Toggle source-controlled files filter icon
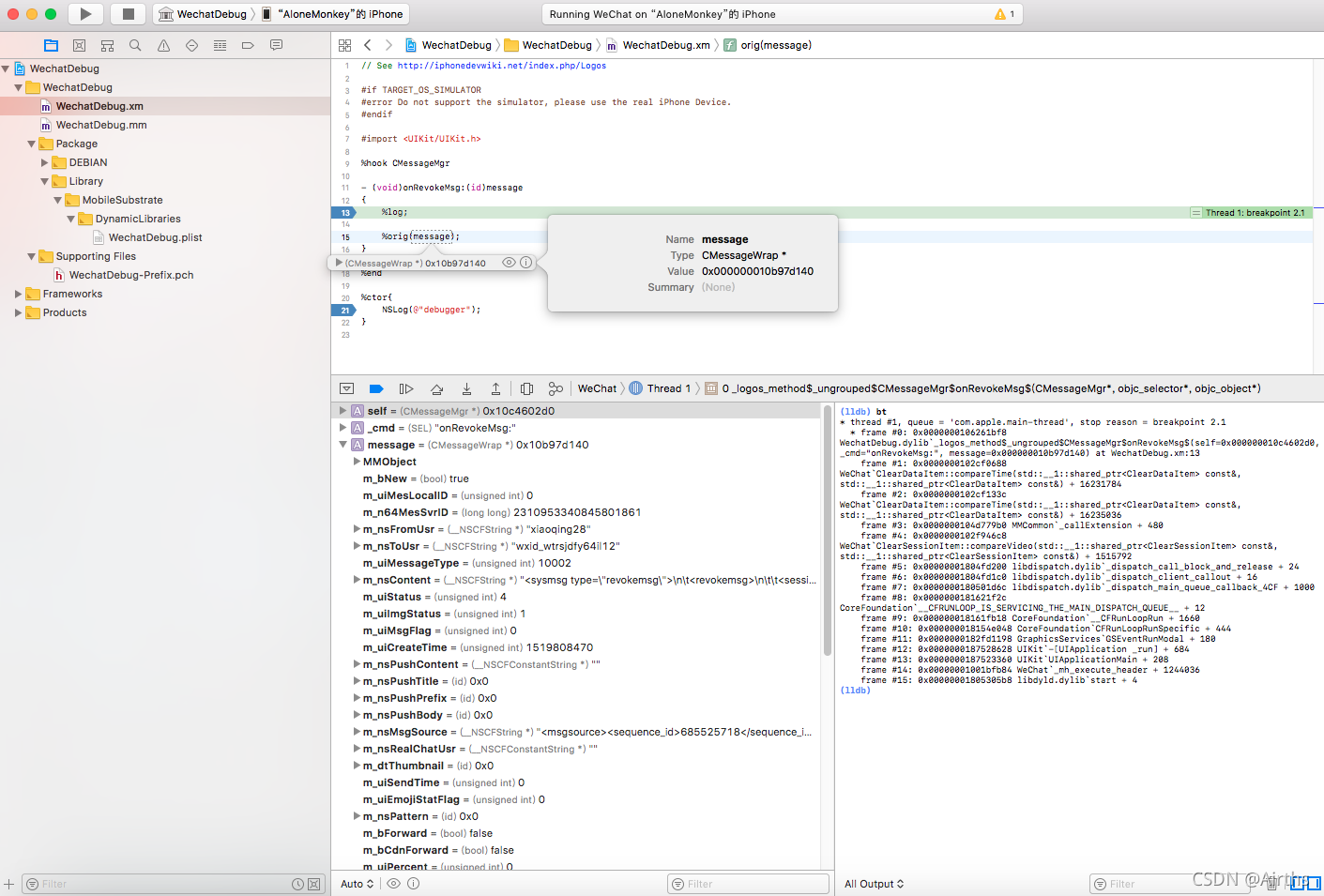The image size is (1324, 896). (x=314, y=884)
